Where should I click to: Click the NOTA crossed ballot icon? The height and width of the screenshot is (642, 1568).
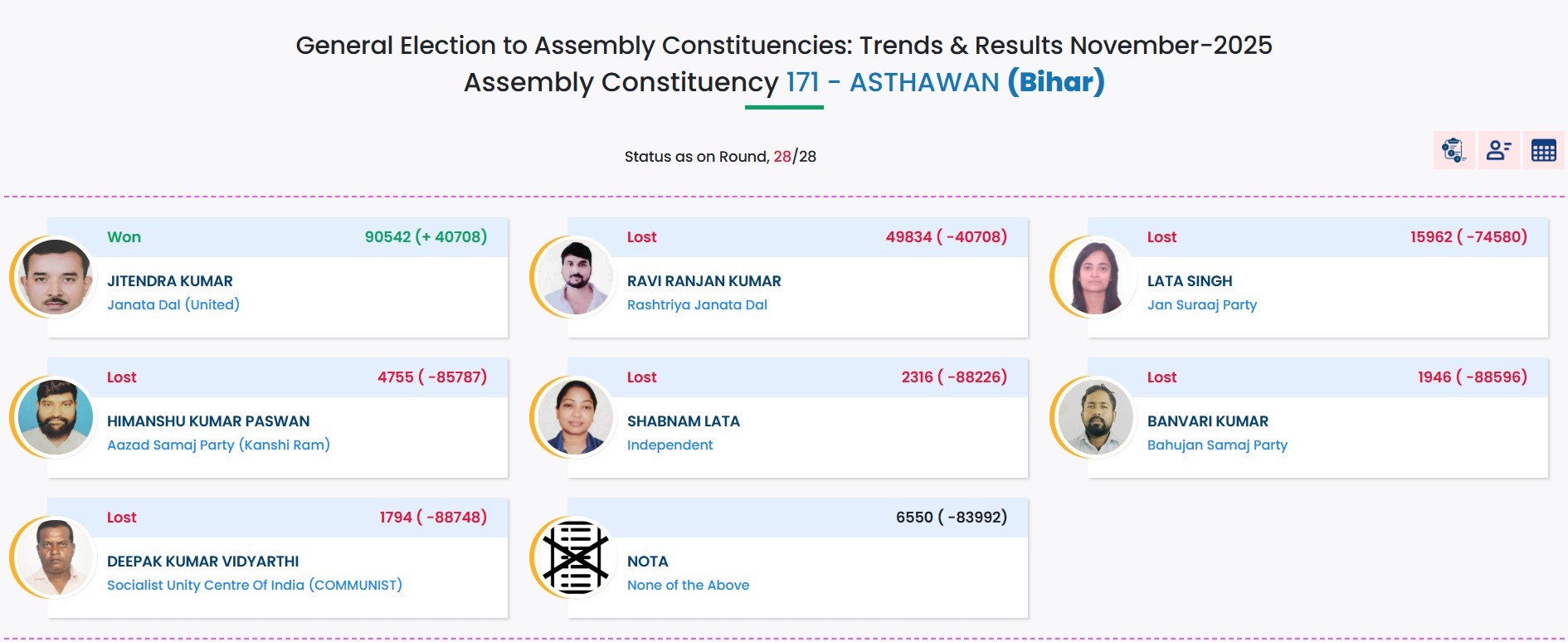tap(576, 558)
